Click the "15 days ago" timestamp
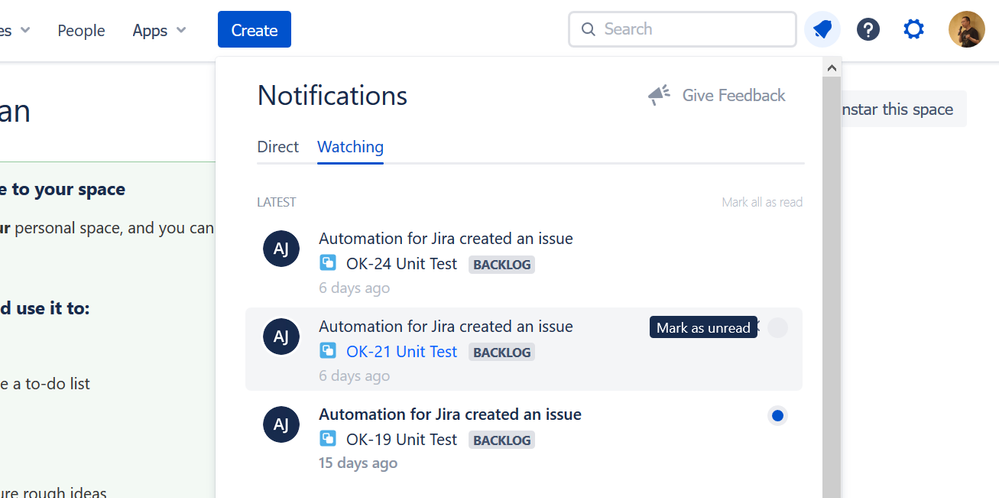Image resolution: width=999 pixels, height=498 pixels. point(358,463)
